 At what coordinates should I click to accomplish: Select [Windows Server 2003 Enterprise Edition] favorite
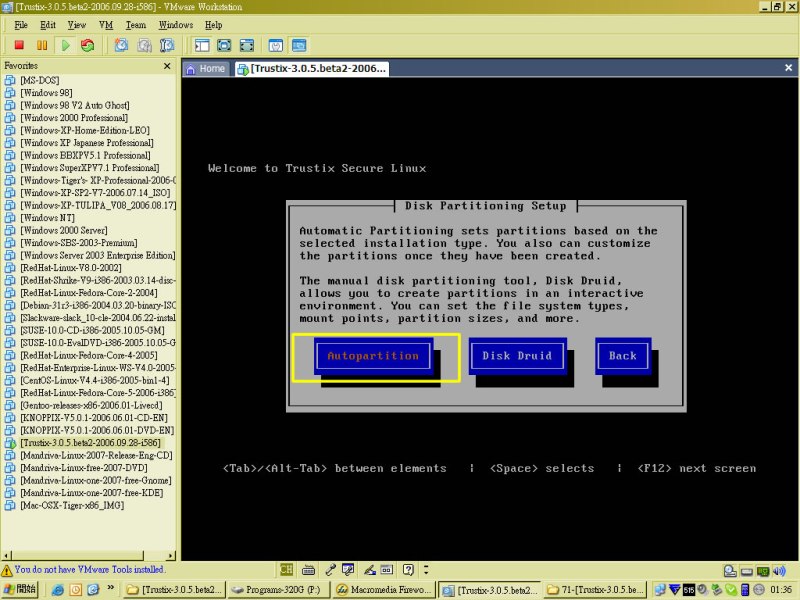pos(97,256)
